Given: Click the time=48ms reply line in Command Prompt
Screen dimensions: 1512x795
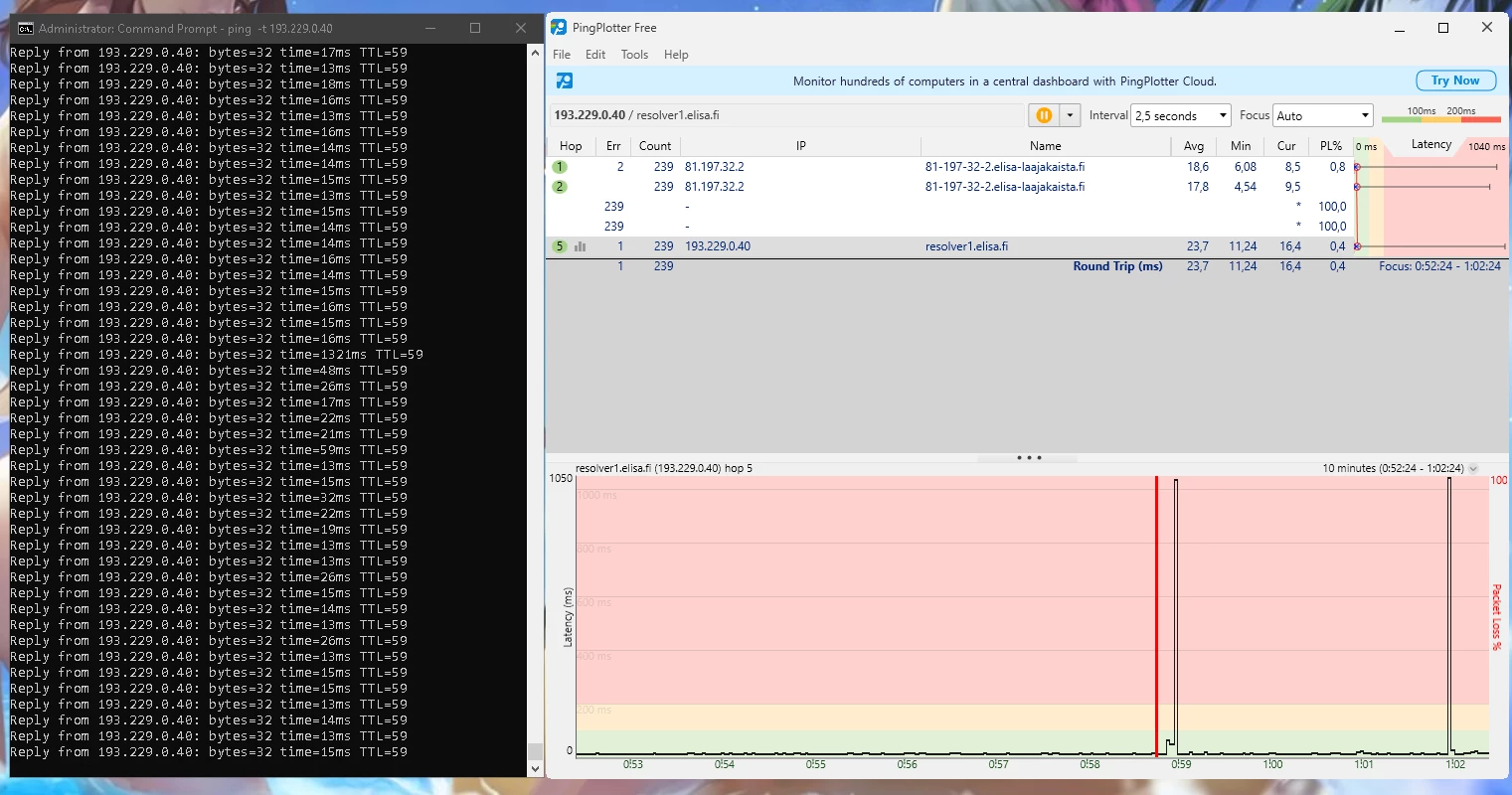Looking at the screenshot, I should [x=209, y=371].
